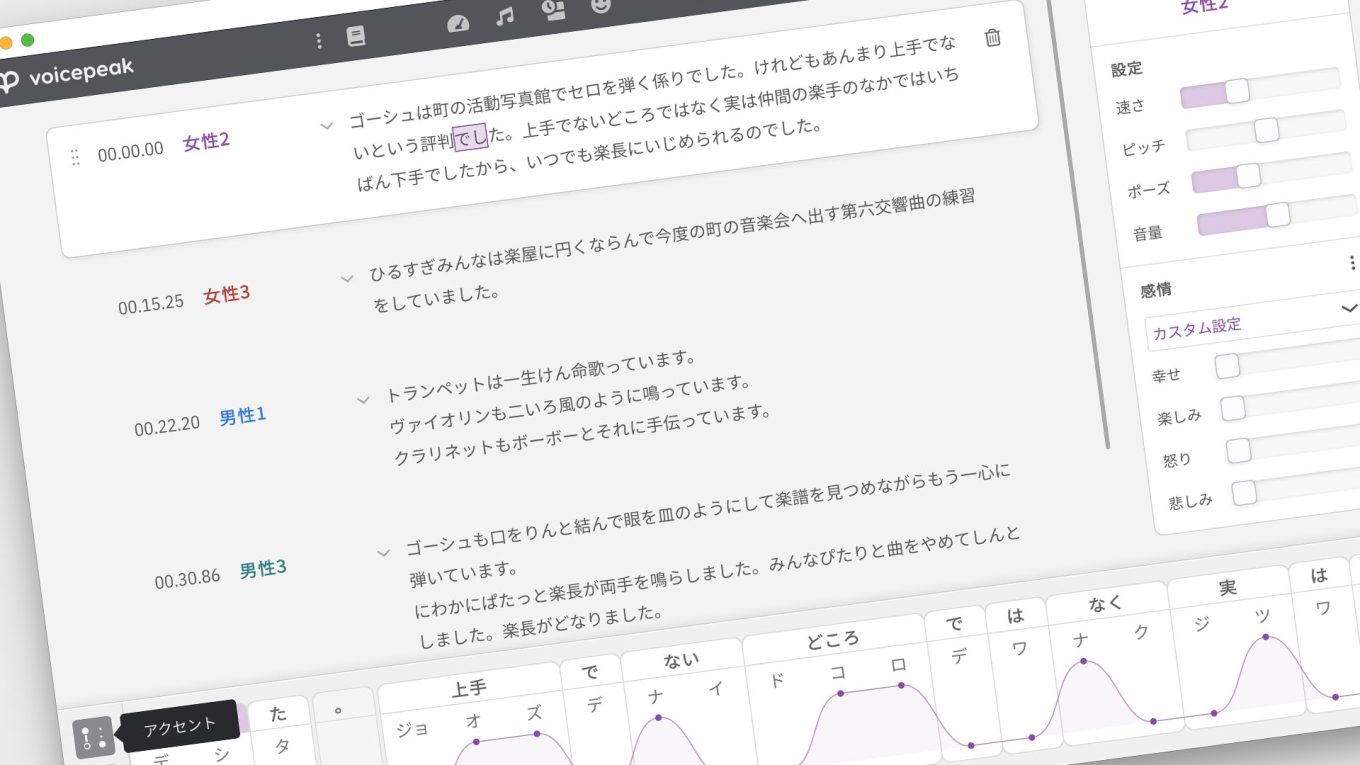This screenshot has width=1360, height=765.
Task: Click the 感情 section heading
Action: click(x=1156, y=290)
